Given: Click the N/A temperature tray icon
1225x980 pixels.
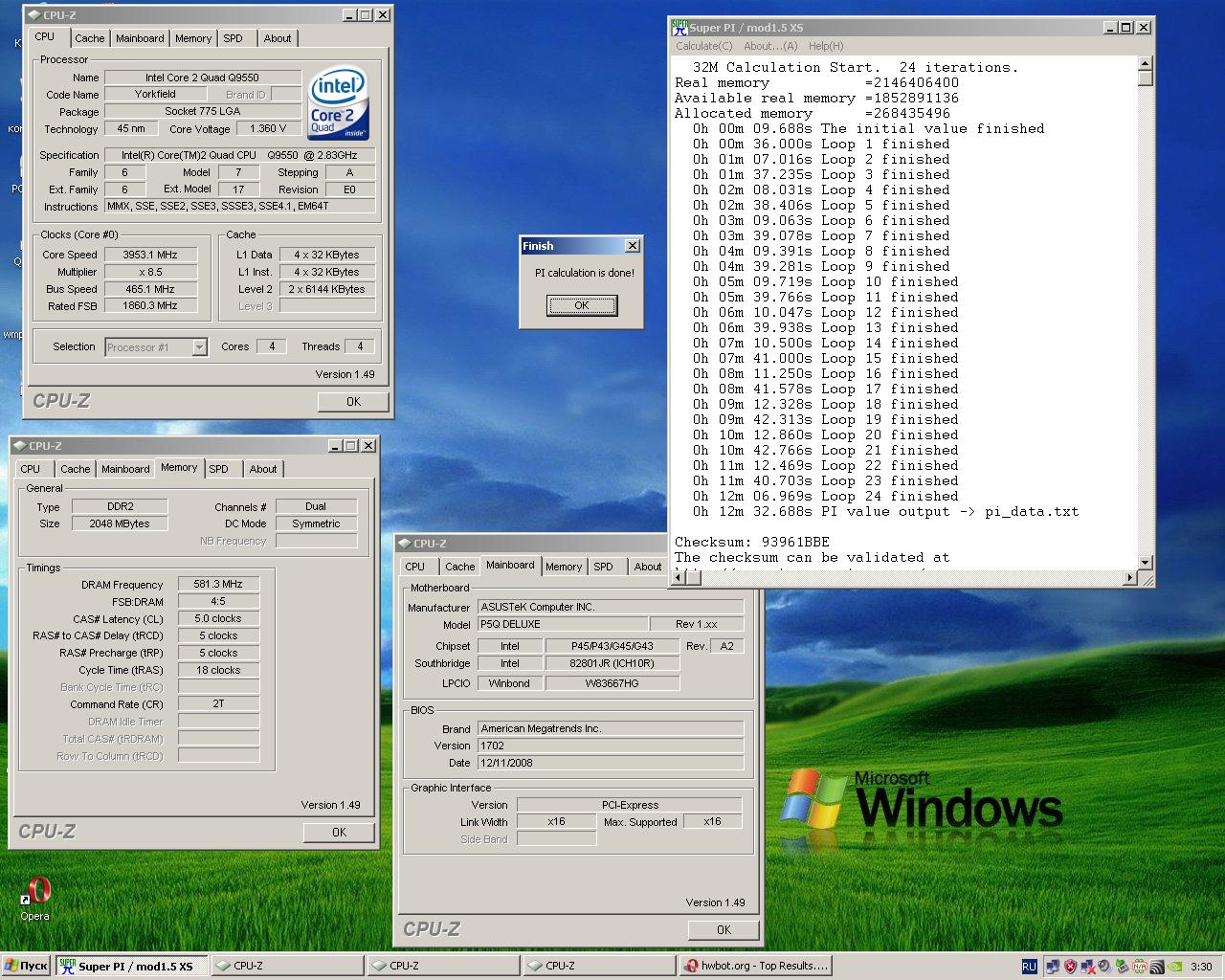Looking at the screenshot, I should click(x=1140, y=967).
